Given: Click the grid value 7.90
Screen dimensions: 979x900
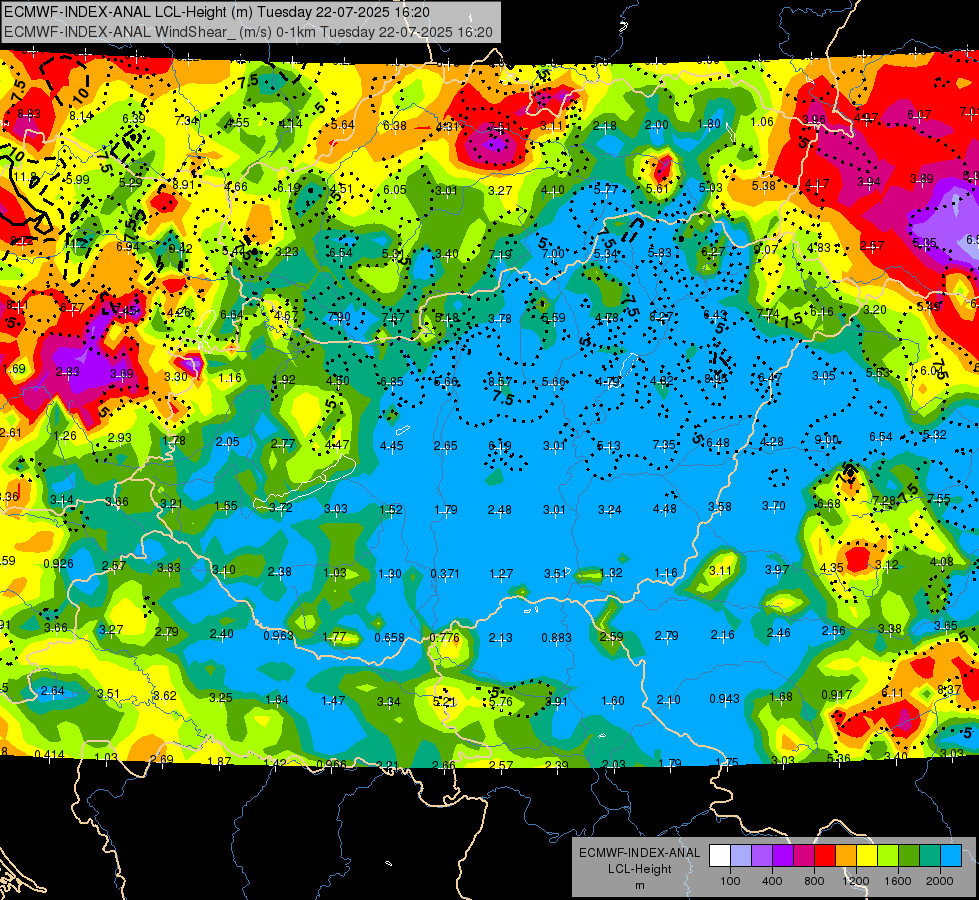Looking at the screenshot, I should [339, 317].
